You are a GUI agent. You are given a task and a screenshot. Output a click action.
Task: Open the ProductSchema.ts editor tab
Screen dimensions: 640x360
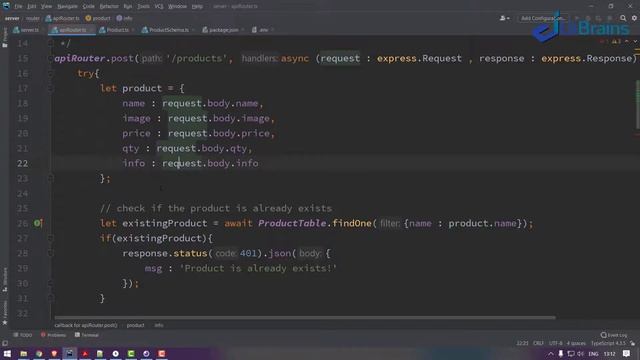[x=168, y=30]
